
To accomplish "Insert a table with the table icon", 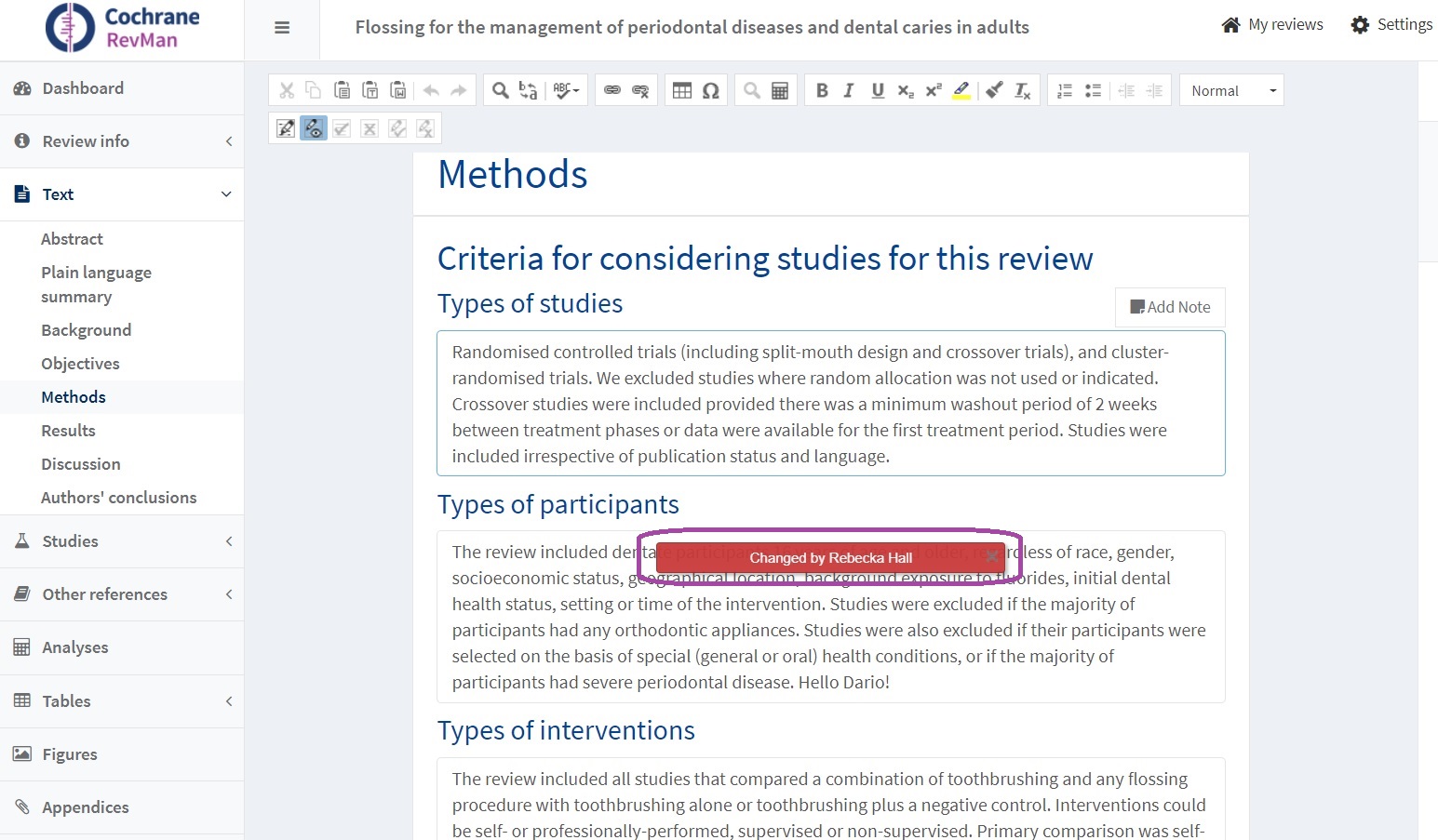I will [x=682, y=90].
